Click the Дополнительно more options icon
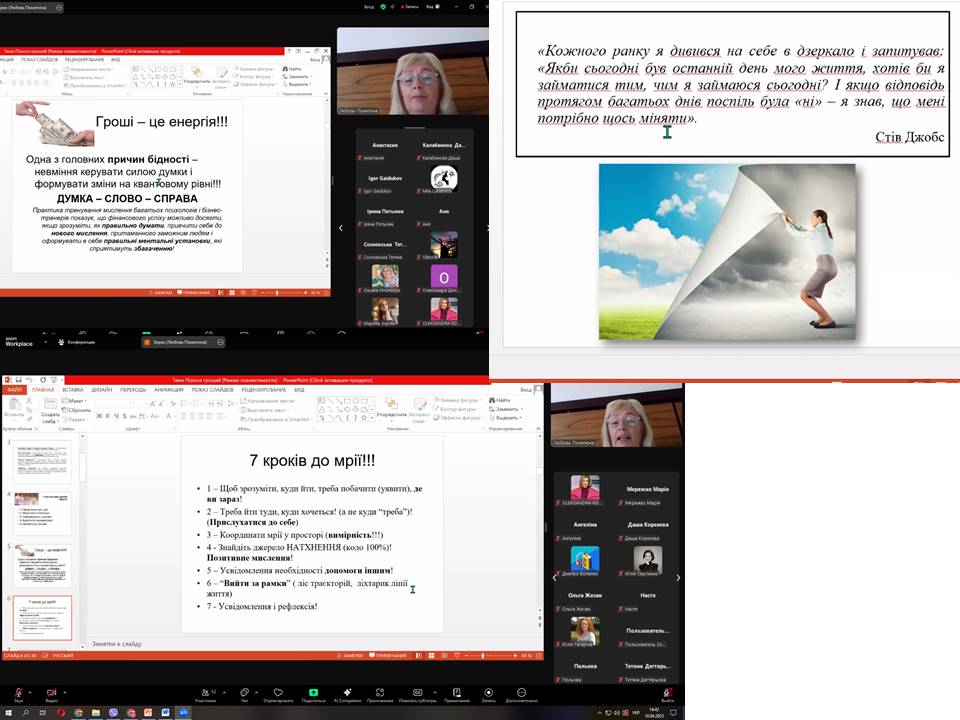Viewport: 960px width, 720px height. [x=521, y=693]
